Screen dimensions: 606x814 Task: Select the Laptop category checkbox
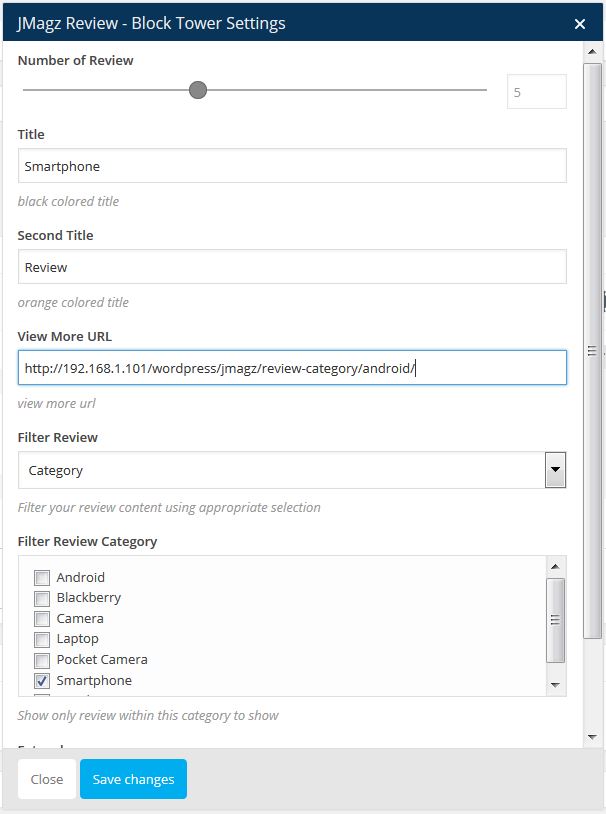[42, 639]
